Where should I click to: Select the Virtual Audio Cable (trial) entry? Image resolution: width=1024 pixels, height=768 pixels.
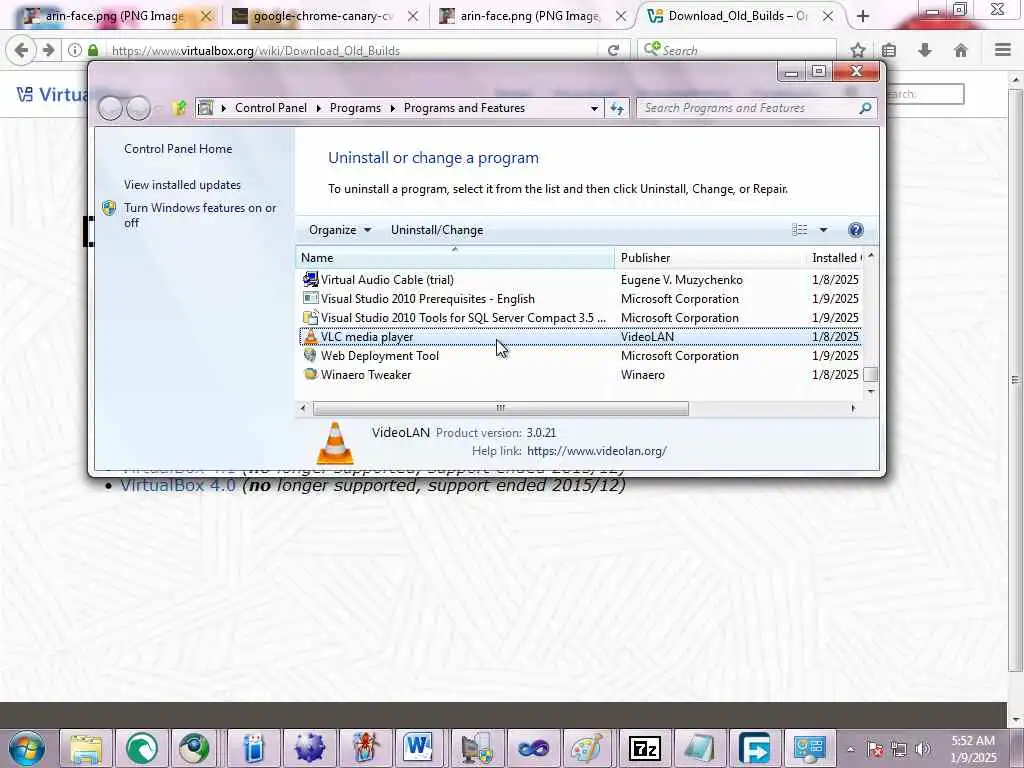(x=580, y=280)
